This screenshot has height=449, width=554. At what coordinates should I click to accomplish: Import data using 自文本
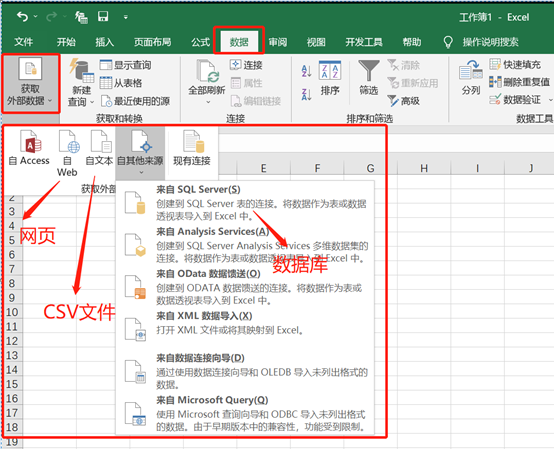pos(99,148)
